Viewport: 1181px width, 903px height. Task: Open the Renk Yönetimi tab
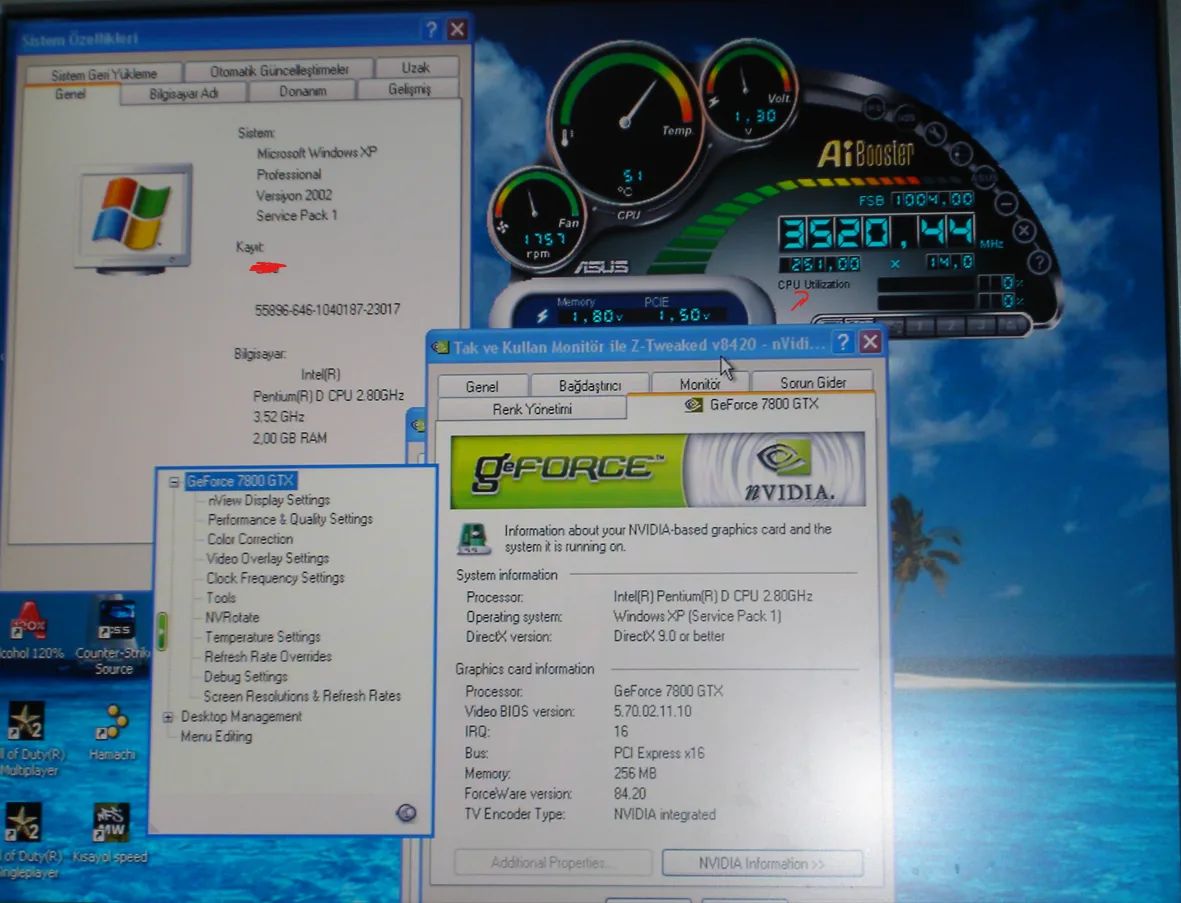coord(532,409)
